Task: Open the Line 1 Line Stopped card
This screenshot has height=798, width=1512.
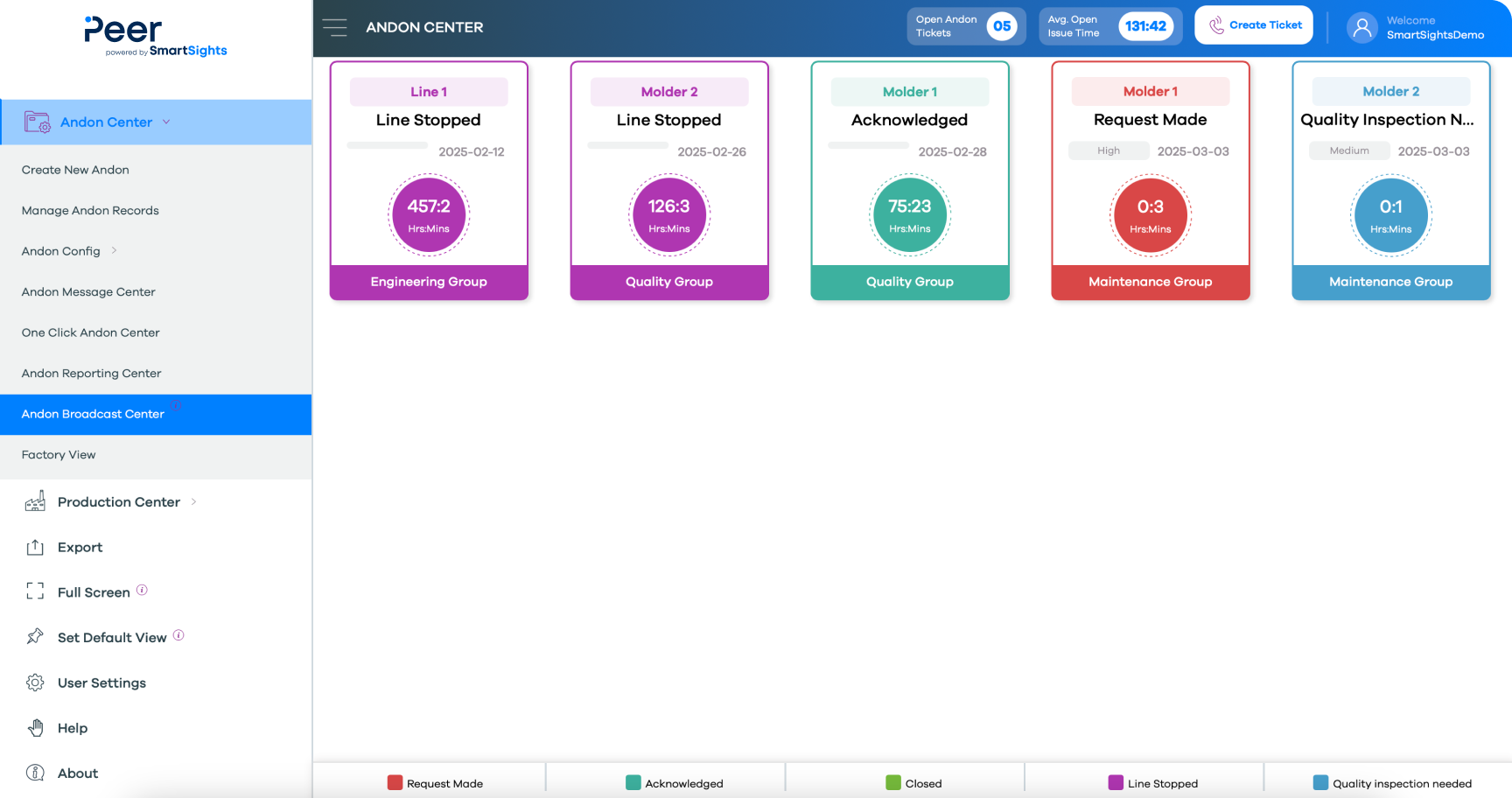Action: 429,180
